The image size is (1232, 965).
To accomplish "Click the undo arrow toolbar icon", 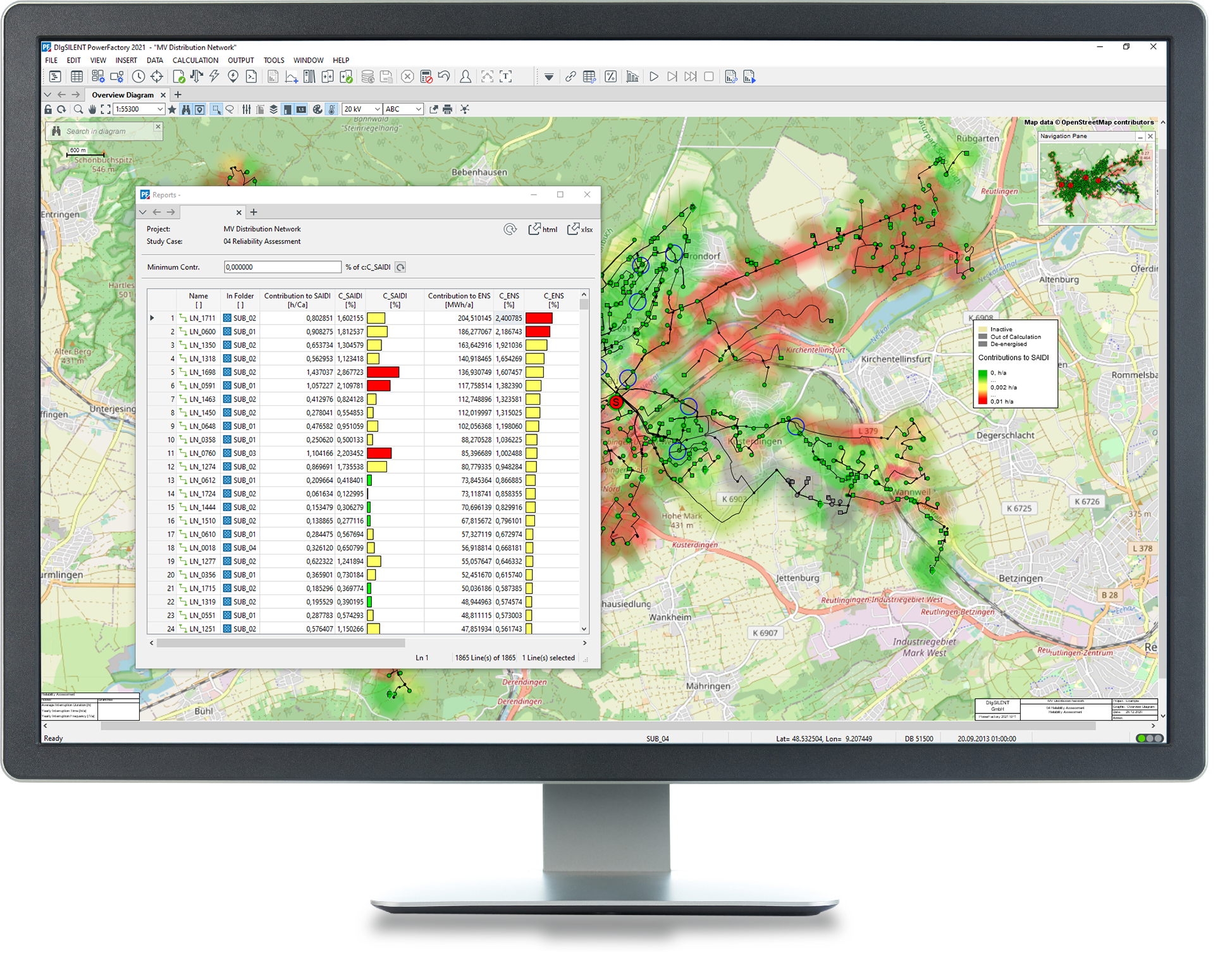I will (444, 77).
